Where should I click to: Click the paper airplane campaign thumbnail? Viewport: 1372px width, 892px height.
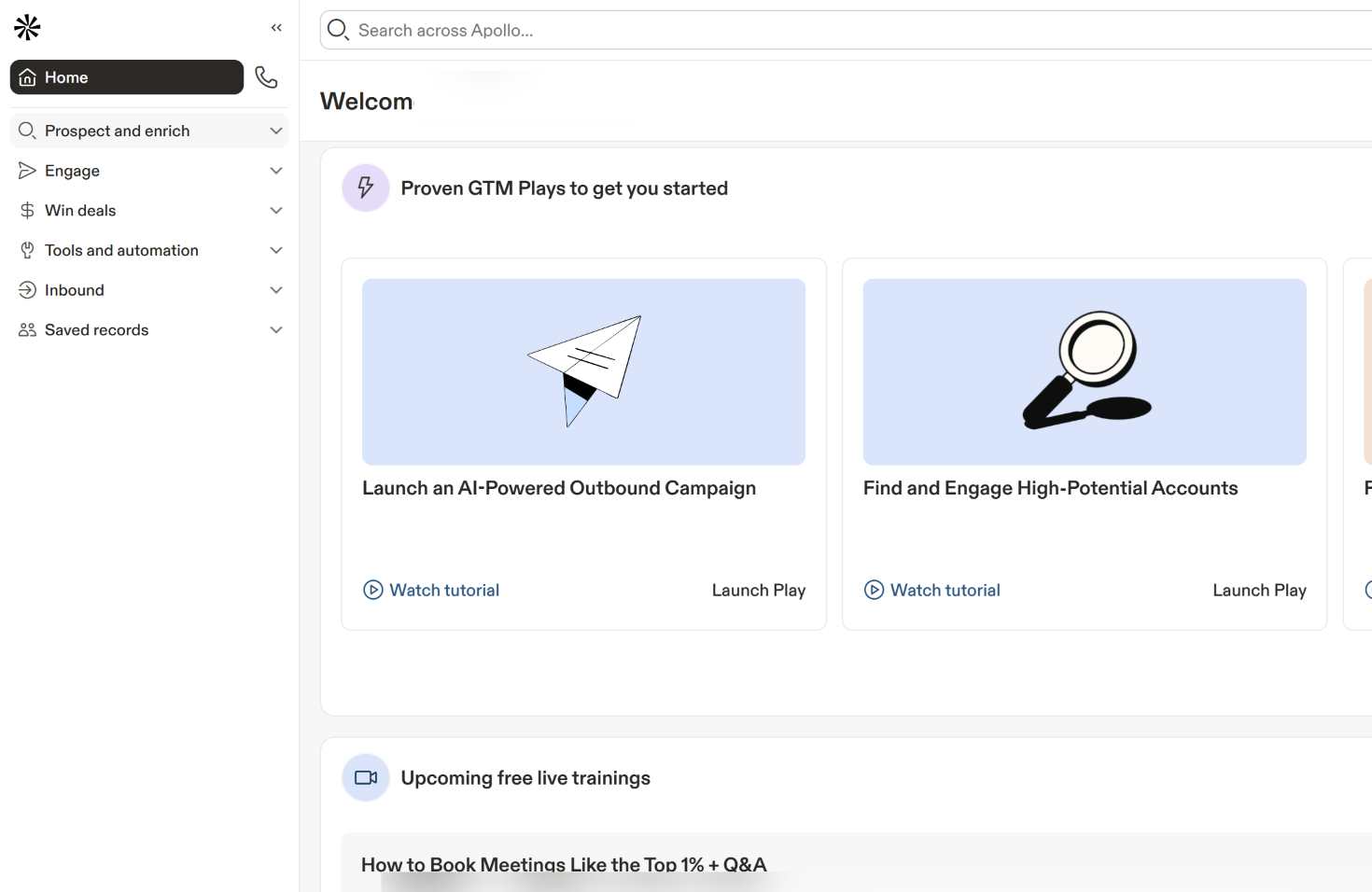583,371
